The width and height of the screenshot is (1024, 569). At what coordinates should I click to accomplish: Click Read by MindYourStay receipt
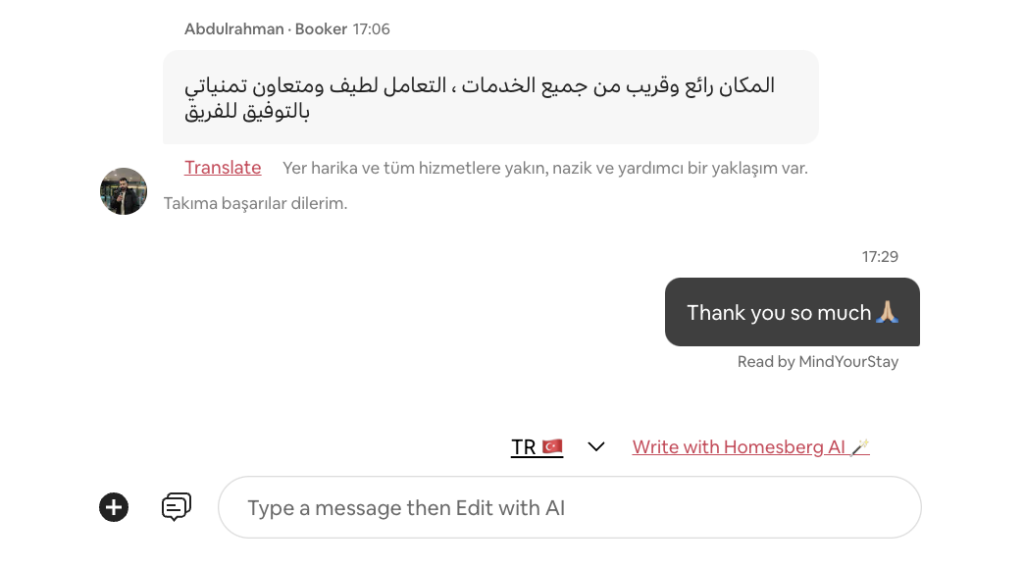point(818,362)
